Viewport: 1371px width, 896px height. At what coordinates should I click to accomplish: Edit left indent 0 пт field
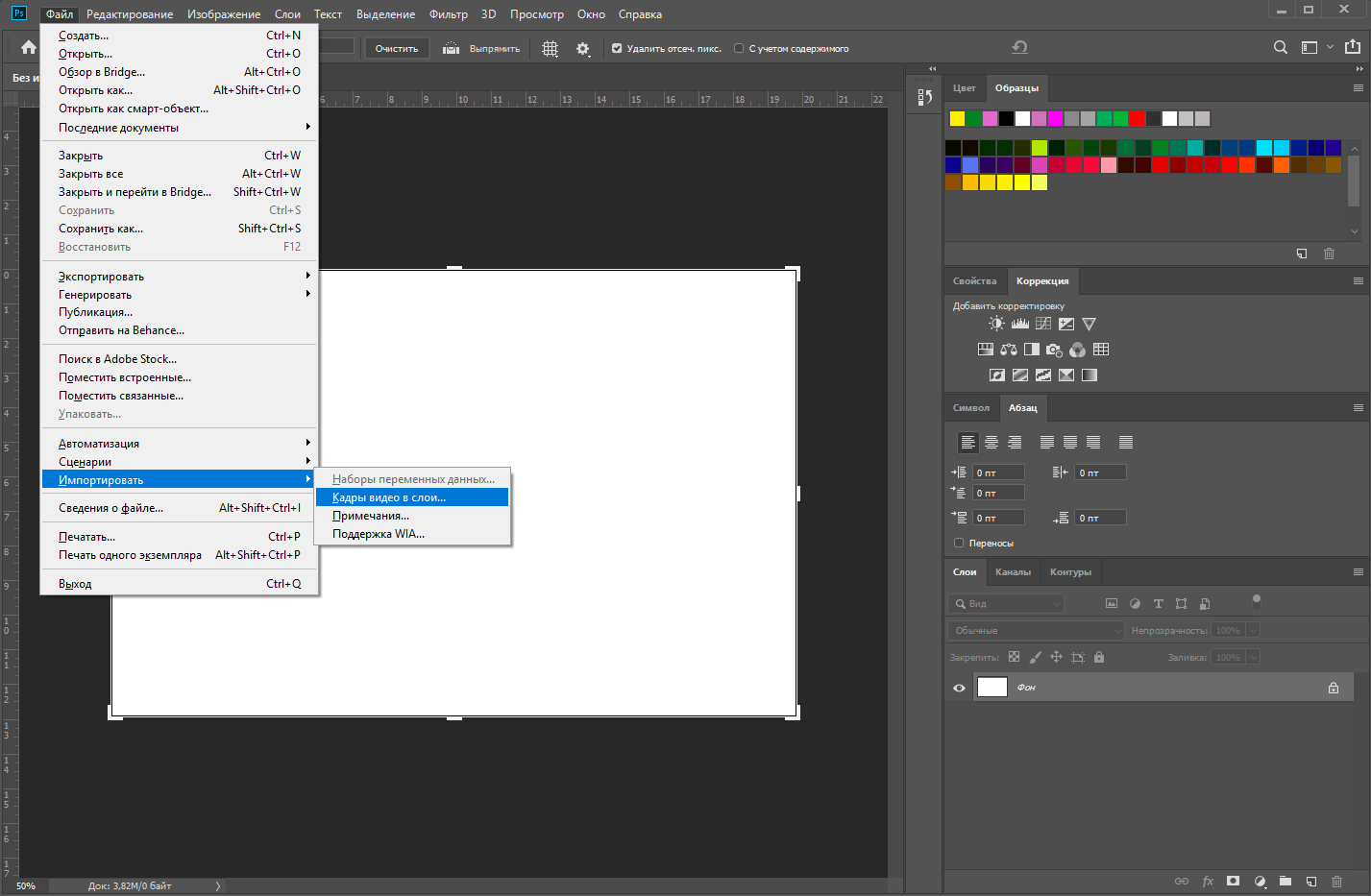(x=999, y=472)
